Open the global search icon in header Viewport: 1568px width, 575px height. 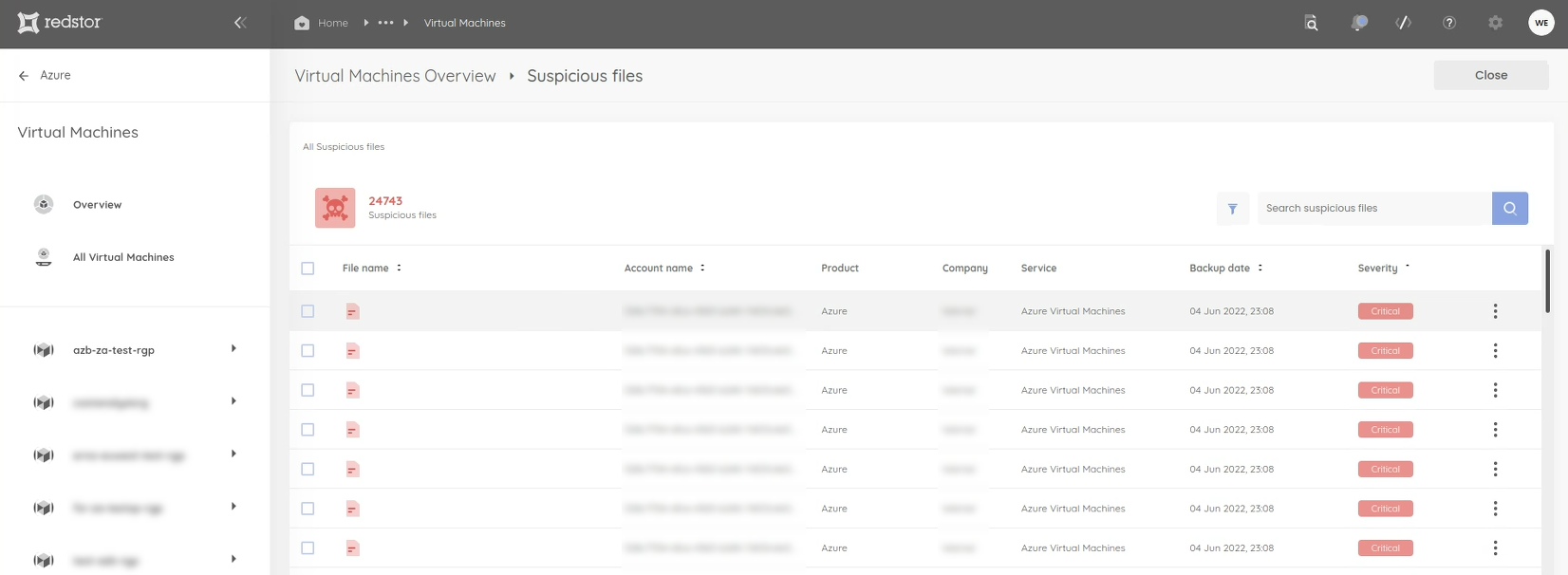point(1311,23)
